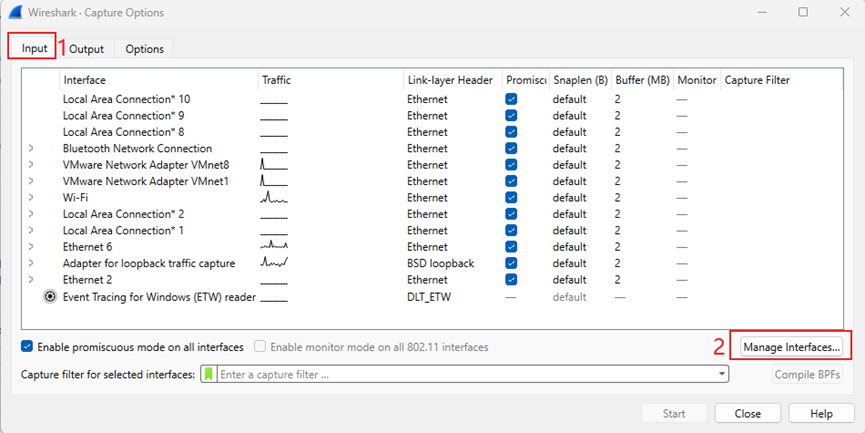Select the Ethernet 2 interface name

(x=87, y=280)
